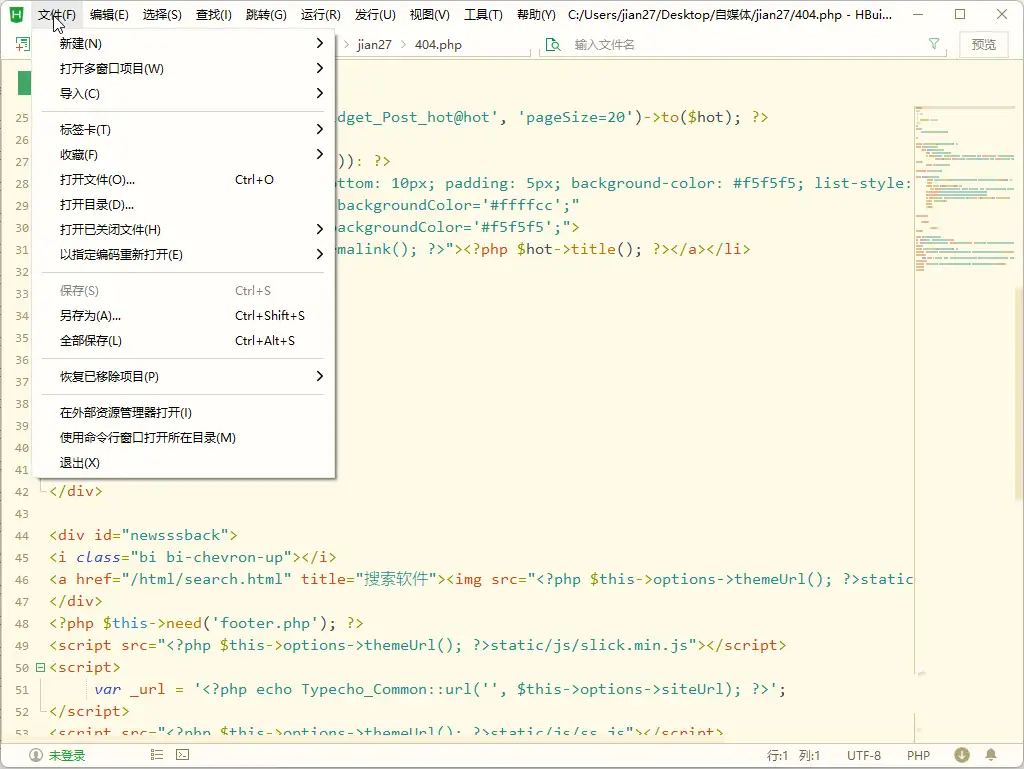The width and height of the screenshot is (1024, 769).
Task: Click the 预览 preview button
Action: 983,44
